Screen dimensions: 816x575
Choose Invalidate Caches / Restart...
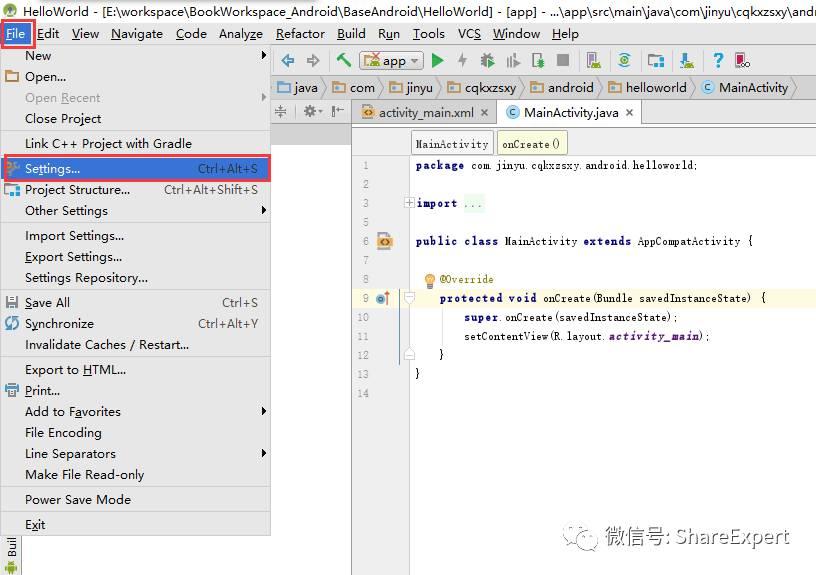pyautogui.click(x=107, y=345)
